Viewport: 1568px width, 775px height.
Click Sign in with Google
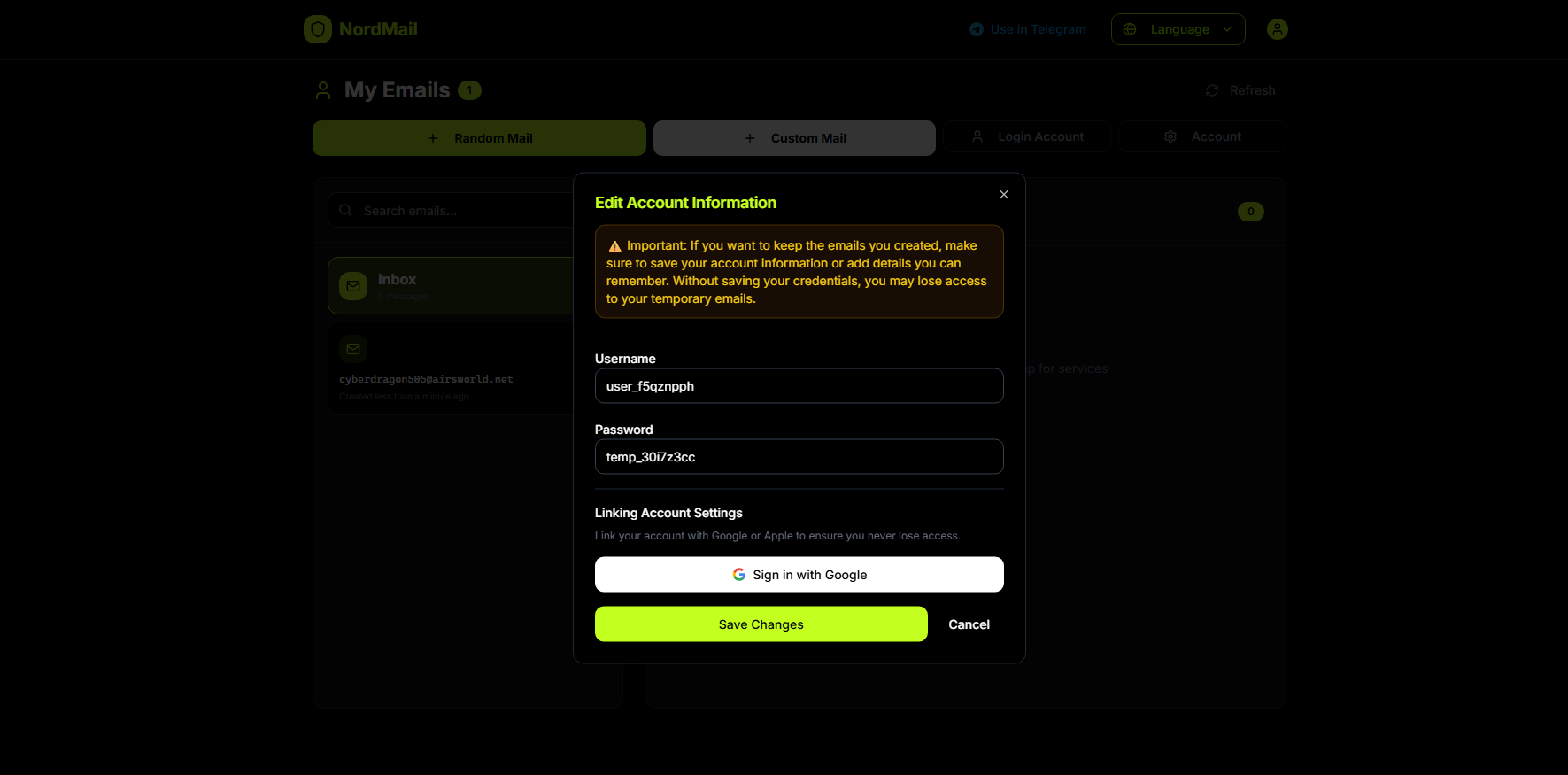(x=799, y=575)
